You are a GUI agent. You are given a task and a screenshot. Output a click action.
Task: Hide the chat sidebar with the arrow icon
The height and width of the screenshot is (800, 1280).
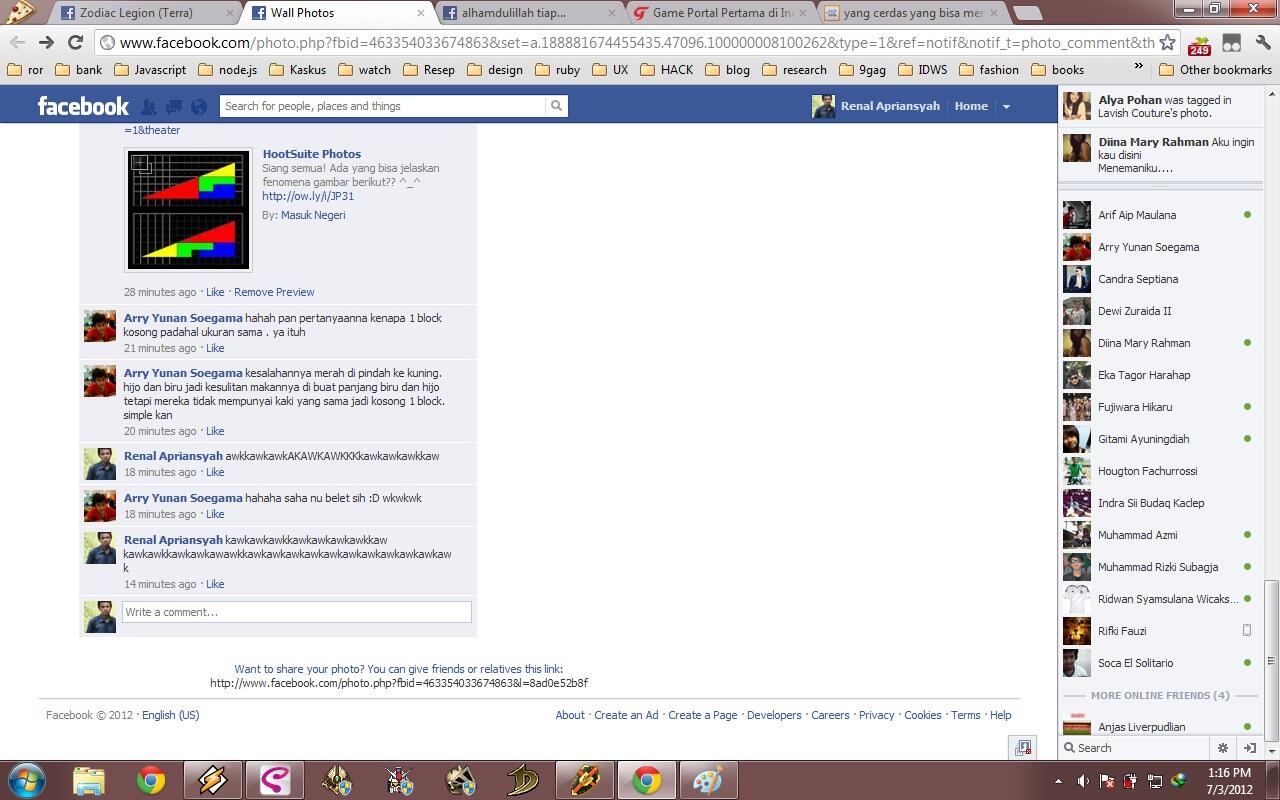pos(1249,747)
